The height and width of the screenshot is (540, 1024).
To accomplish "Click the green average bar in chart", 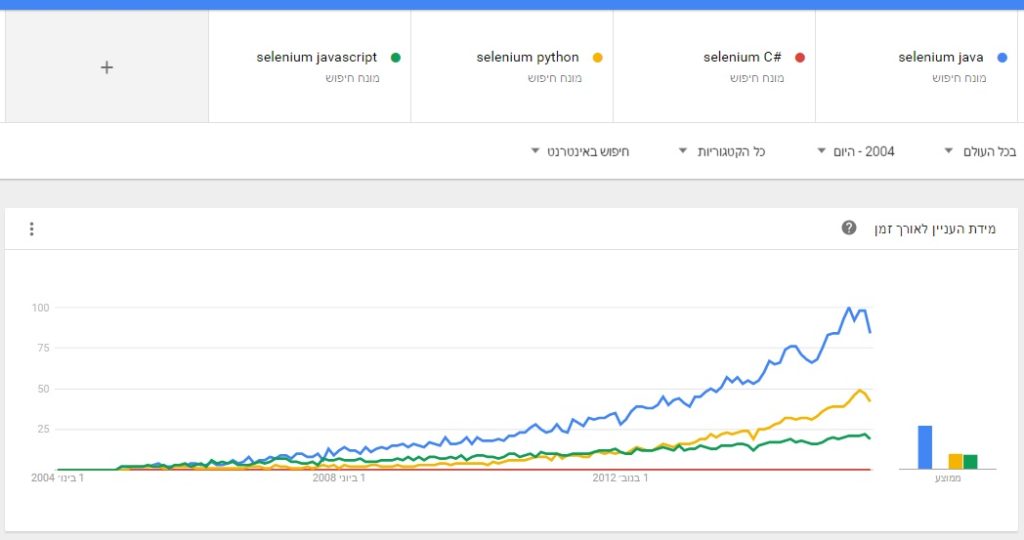I will 970,461.
